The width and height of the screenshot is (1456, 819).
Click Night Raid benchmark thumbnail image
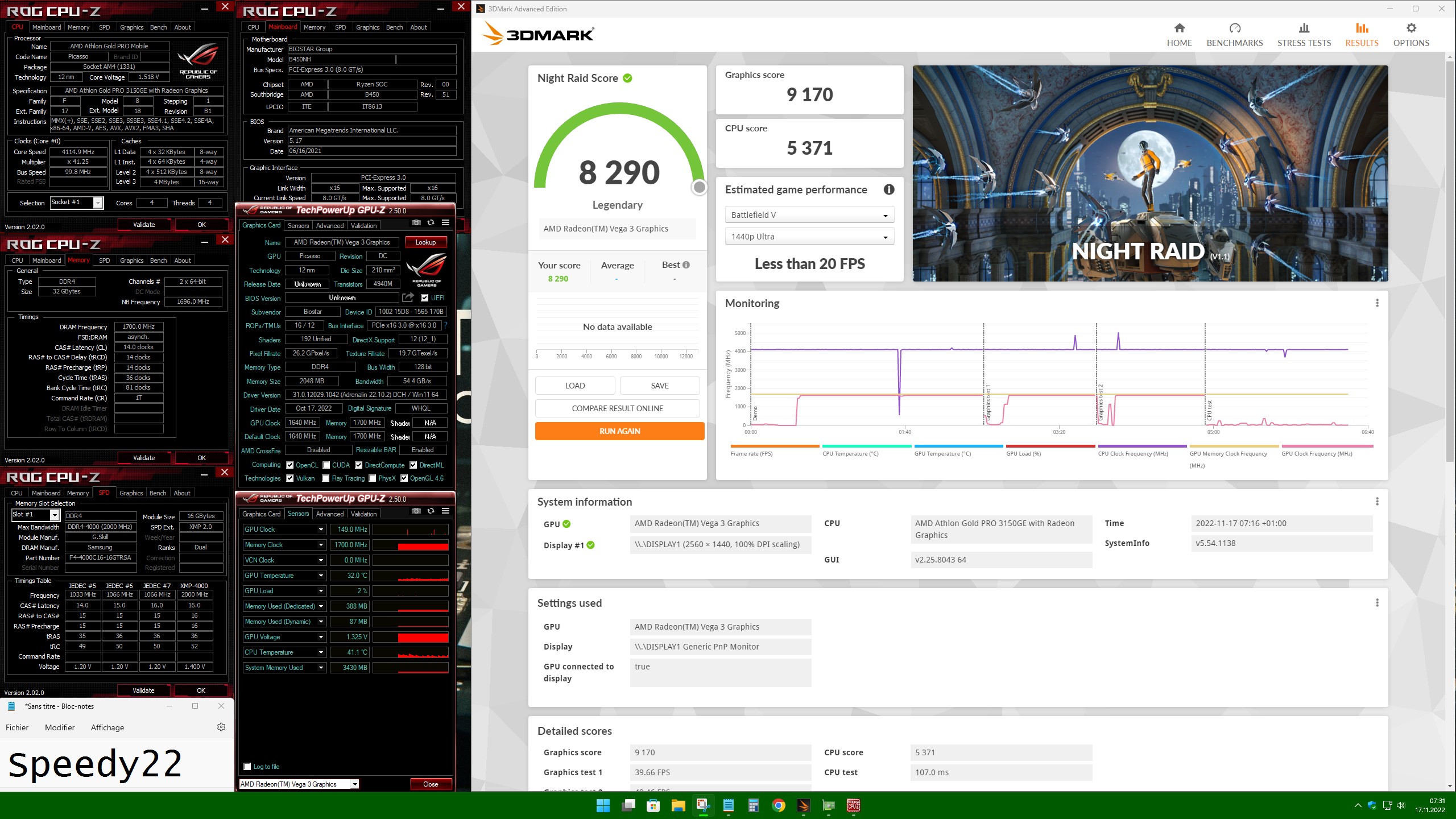pyautogui.click(x=1150, y=173)
